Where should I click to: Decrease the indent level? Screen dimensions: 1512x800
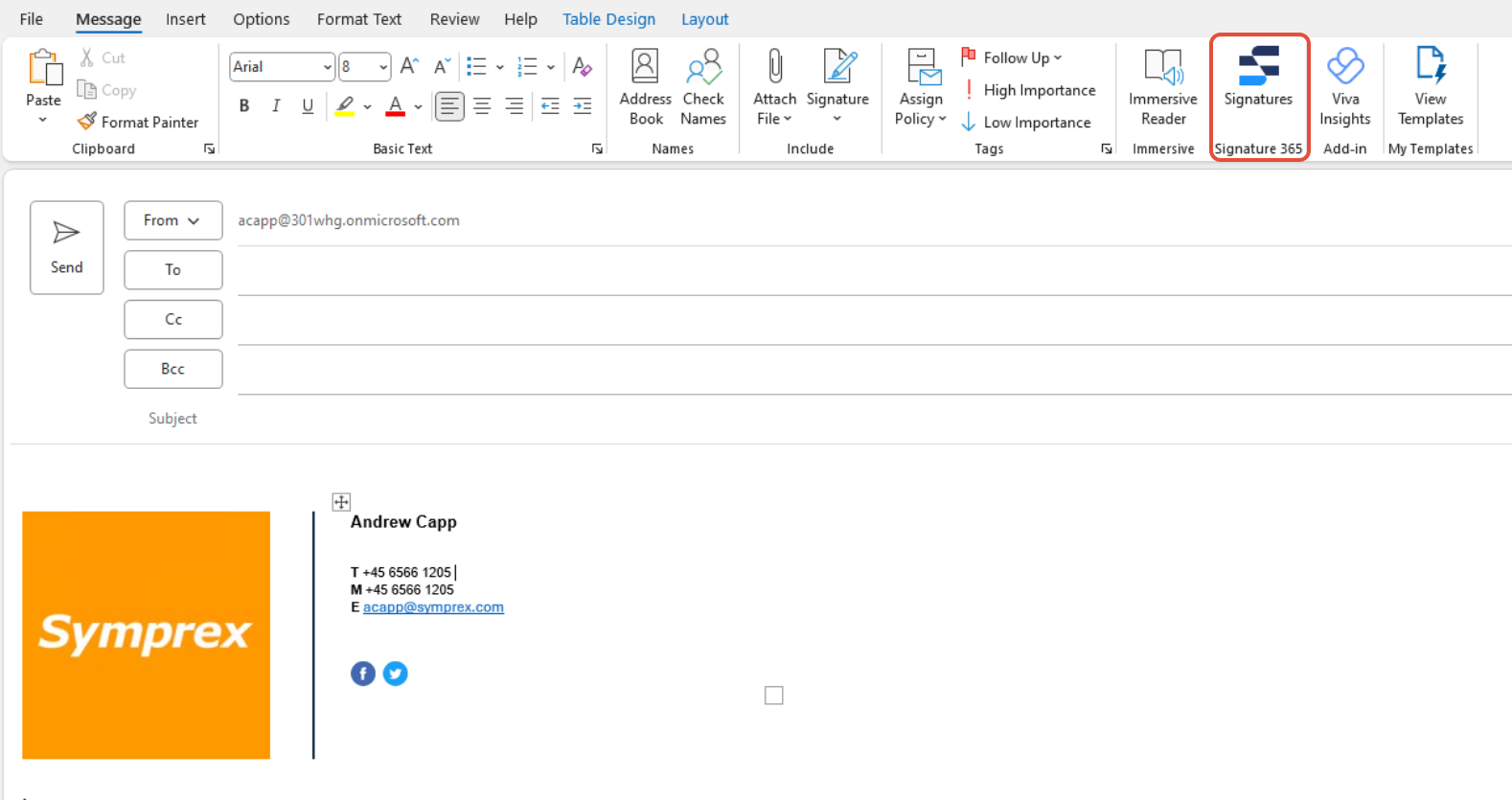pos(550,106)
